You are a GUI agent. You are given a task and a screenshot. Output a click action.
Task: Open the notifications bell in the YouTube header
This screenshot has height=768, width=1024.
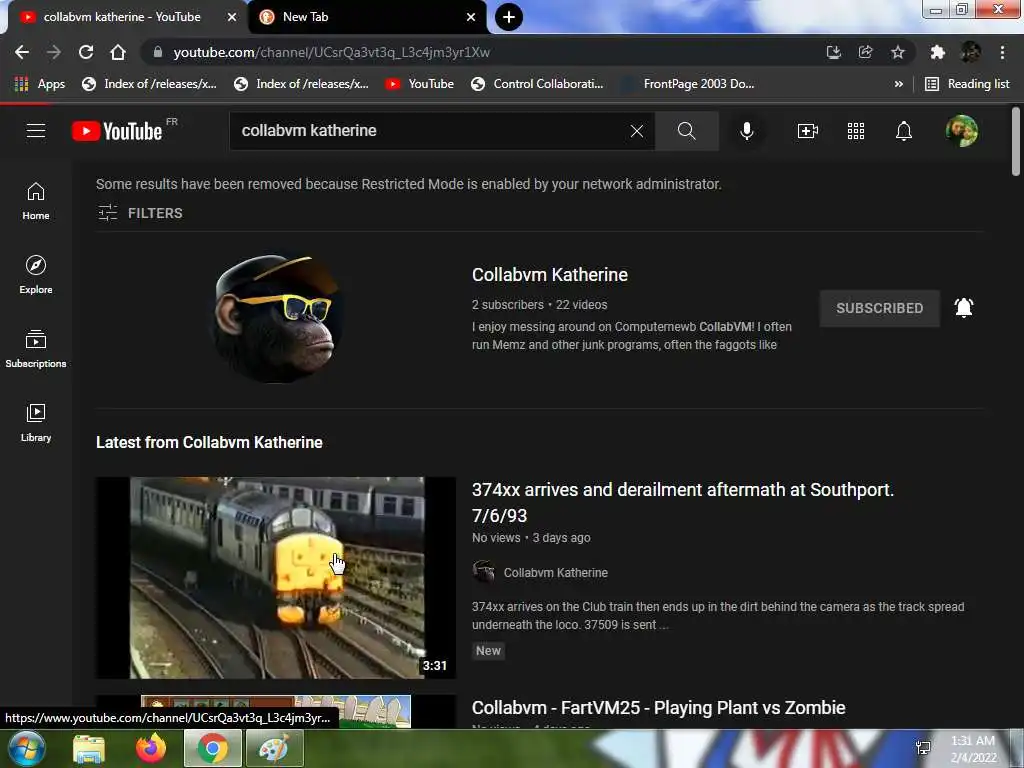pos(904,131)
